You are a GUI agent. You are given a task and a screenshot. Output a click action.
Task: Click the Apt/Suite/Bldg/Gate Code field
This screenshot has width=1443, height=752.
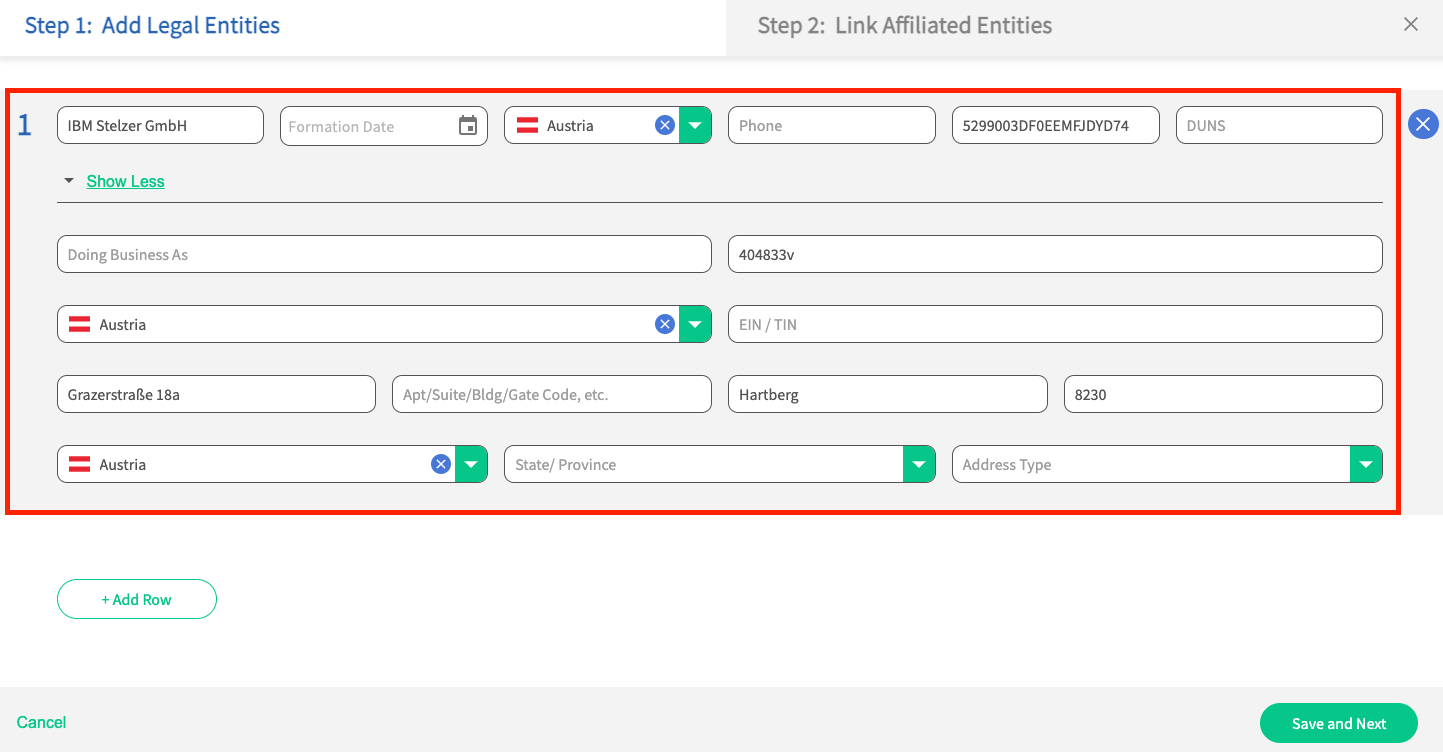552,394
